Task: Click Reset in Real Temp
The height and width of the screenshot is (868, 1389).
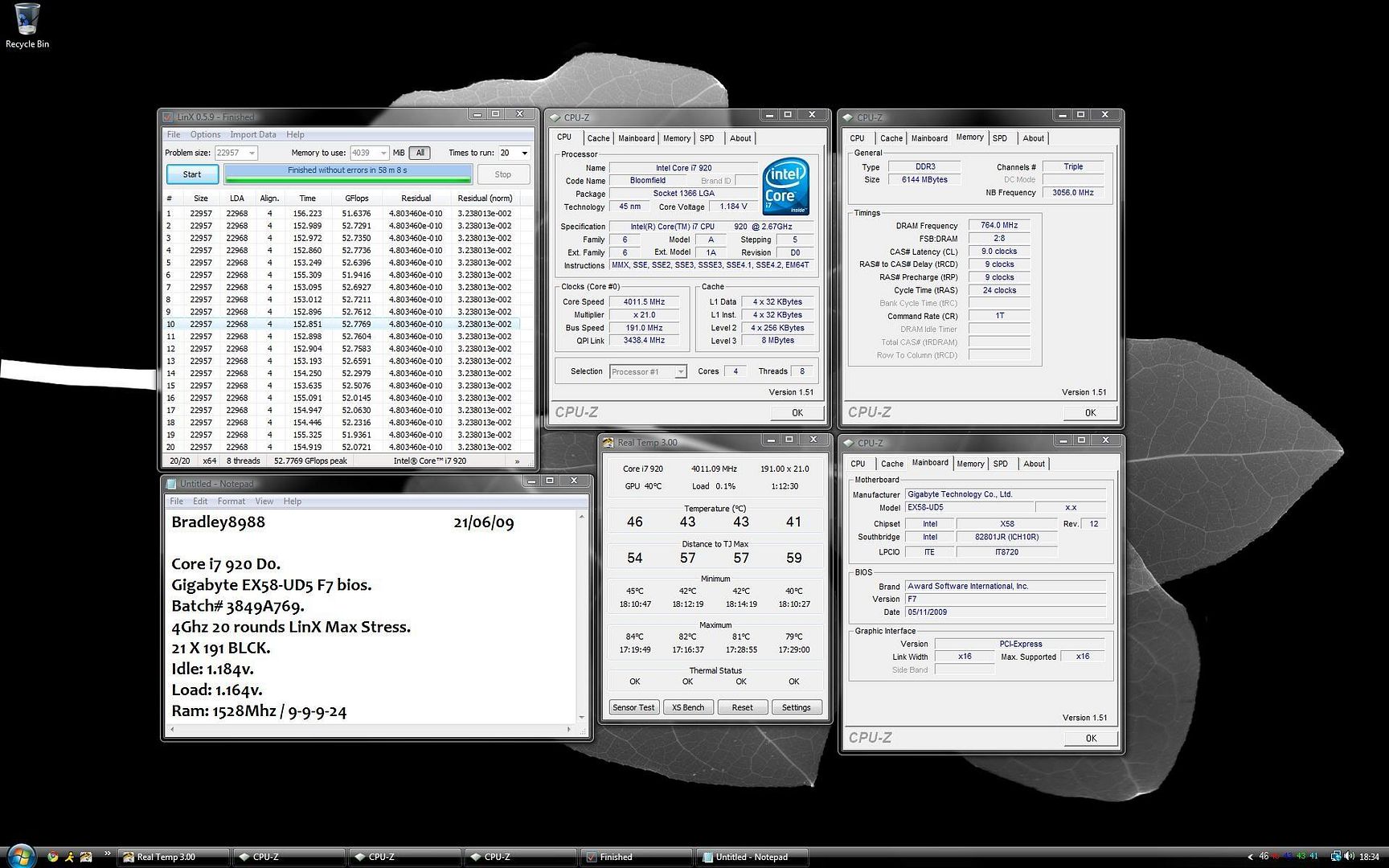Action: click(742, 707)
